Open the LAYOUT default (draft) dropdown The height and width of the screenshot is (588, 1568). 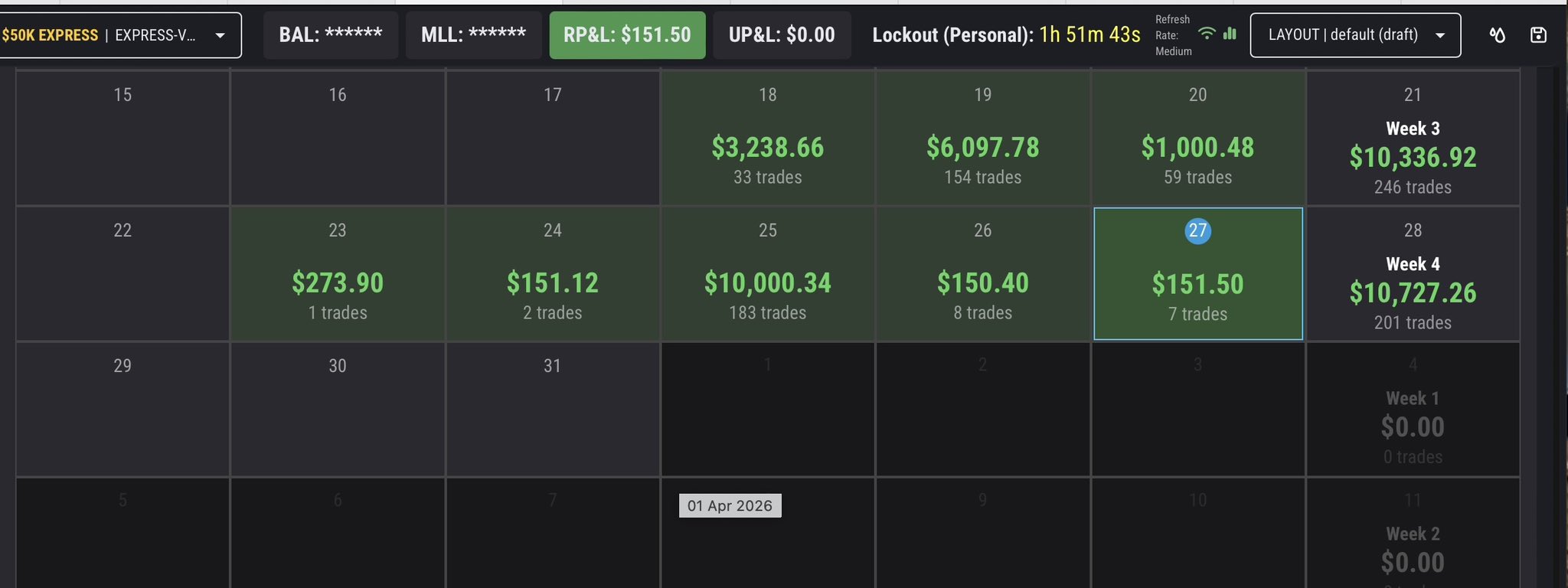[1355, 35]
